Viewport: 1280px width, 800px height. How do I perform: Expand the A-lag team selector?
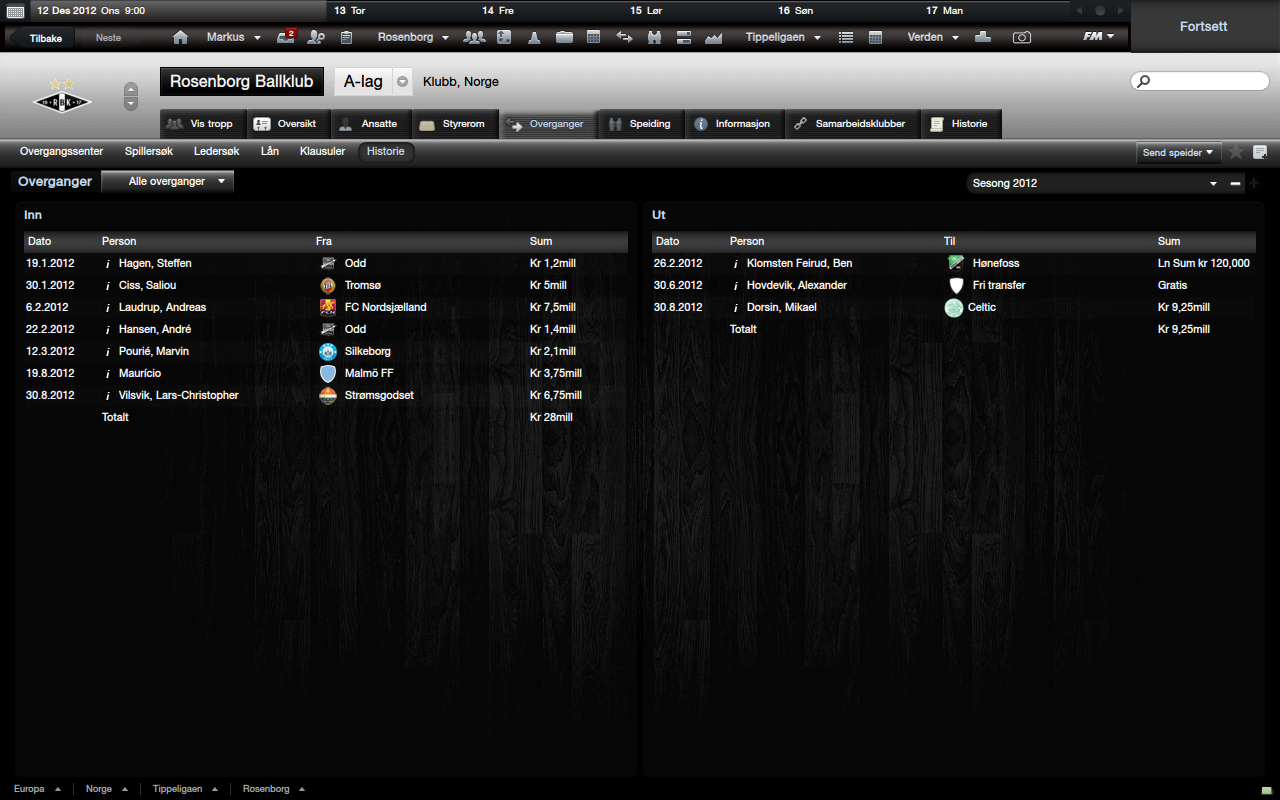402,82
